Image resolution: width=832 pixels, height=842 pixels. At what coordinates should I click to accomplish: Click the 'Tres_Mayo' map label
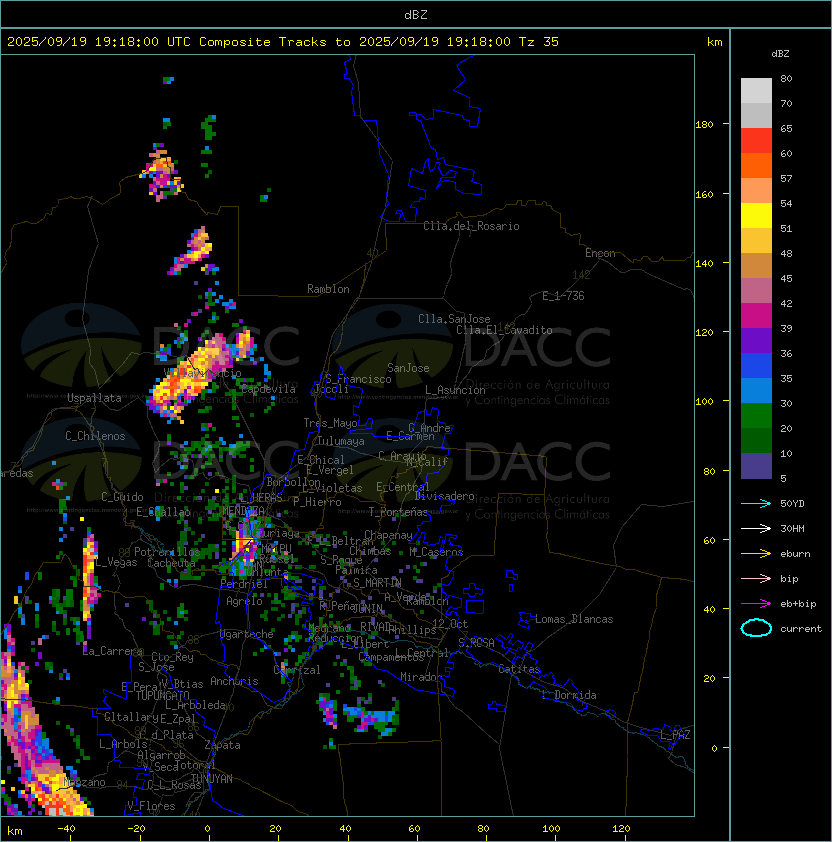pos(330,423)
